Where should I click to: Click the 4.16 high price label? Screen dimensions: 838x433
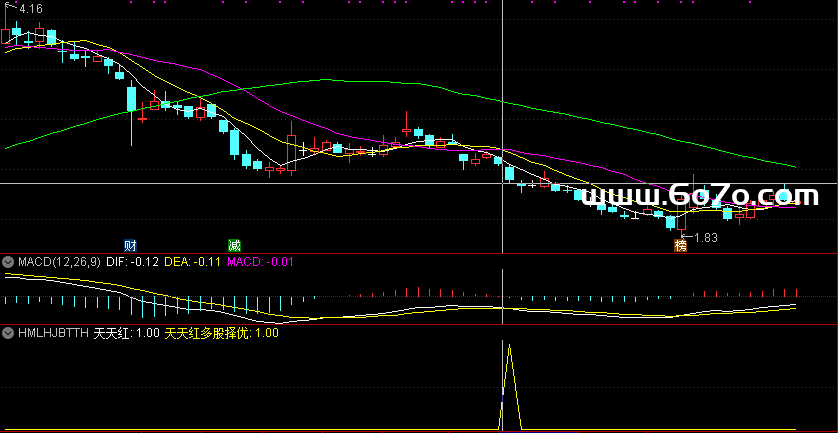click(x=31, y=9)
